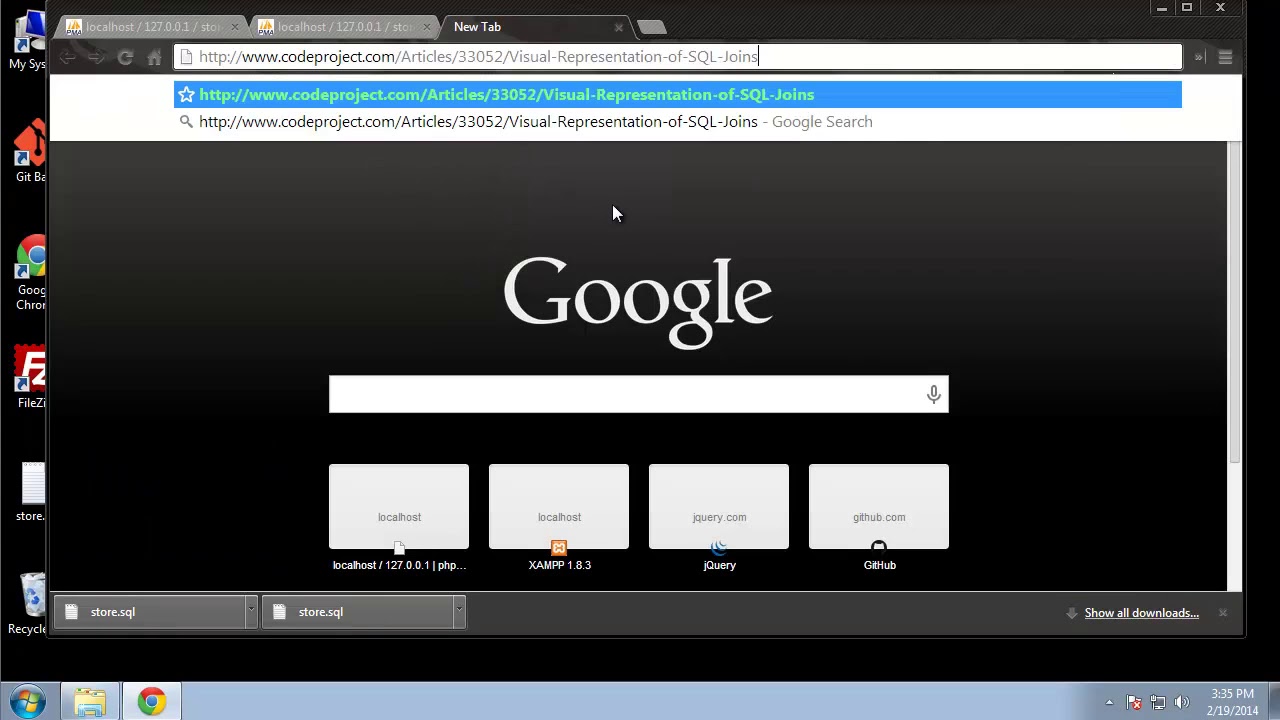Open a new tab with the new-tab button

pyautogui.click(x=651, y=27)
